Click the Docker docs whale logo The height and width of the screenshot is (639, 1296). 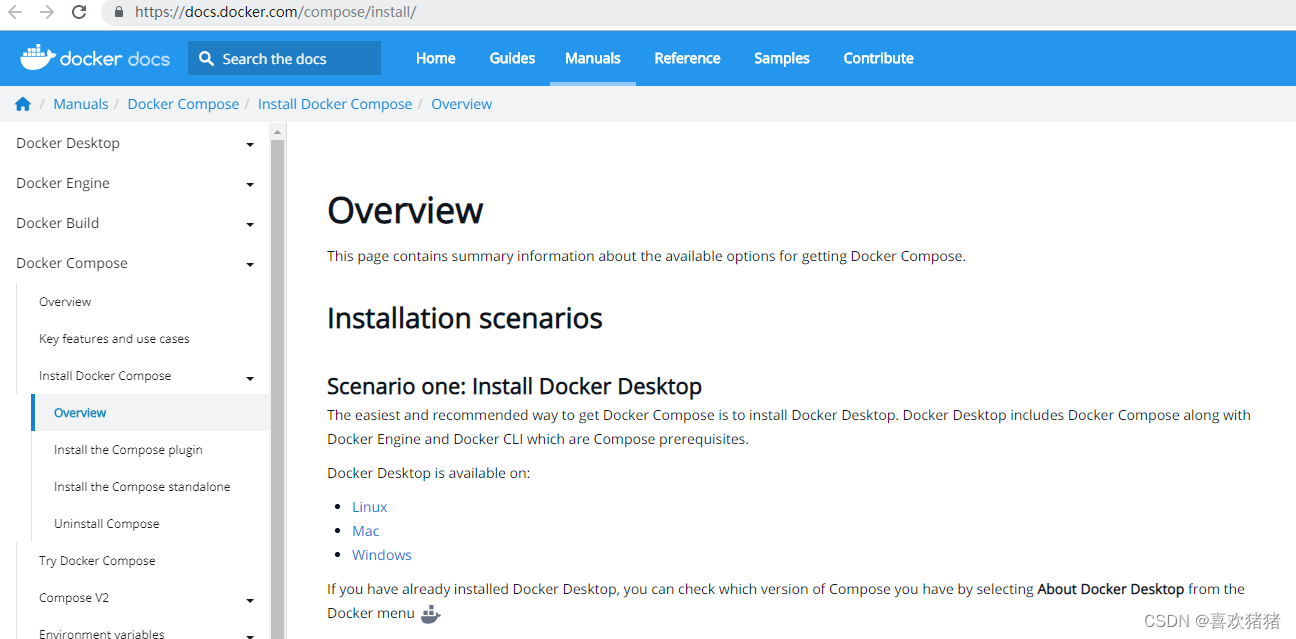(38, 58)
